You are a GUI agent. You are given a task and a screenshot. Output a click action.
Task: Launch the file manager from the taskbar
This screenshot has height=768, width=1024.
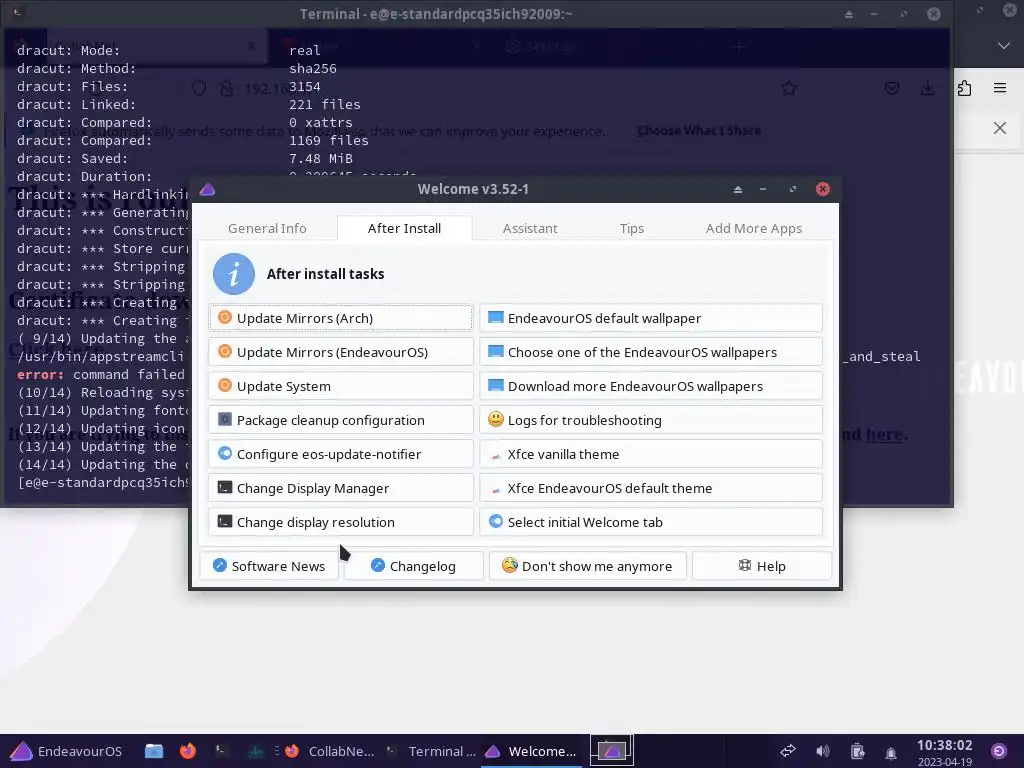tap(154, 751)
